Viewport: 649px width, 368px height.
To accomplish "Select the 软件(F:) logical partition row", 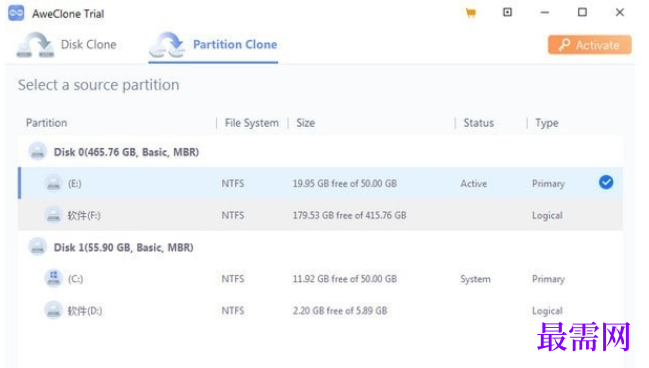I will [320, 215].
